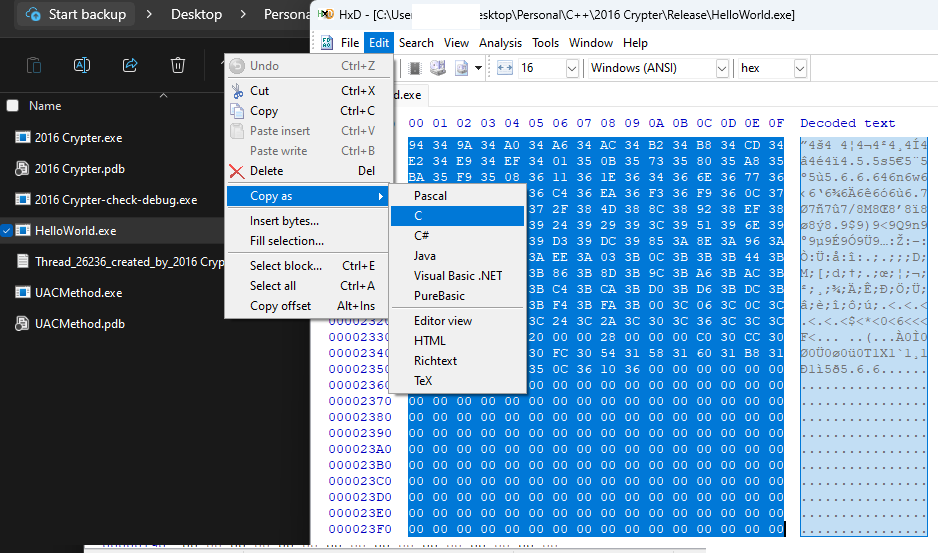This screenshot has width=938, height=553.
Task: Open the Window menu
Action: coord(590,42)
